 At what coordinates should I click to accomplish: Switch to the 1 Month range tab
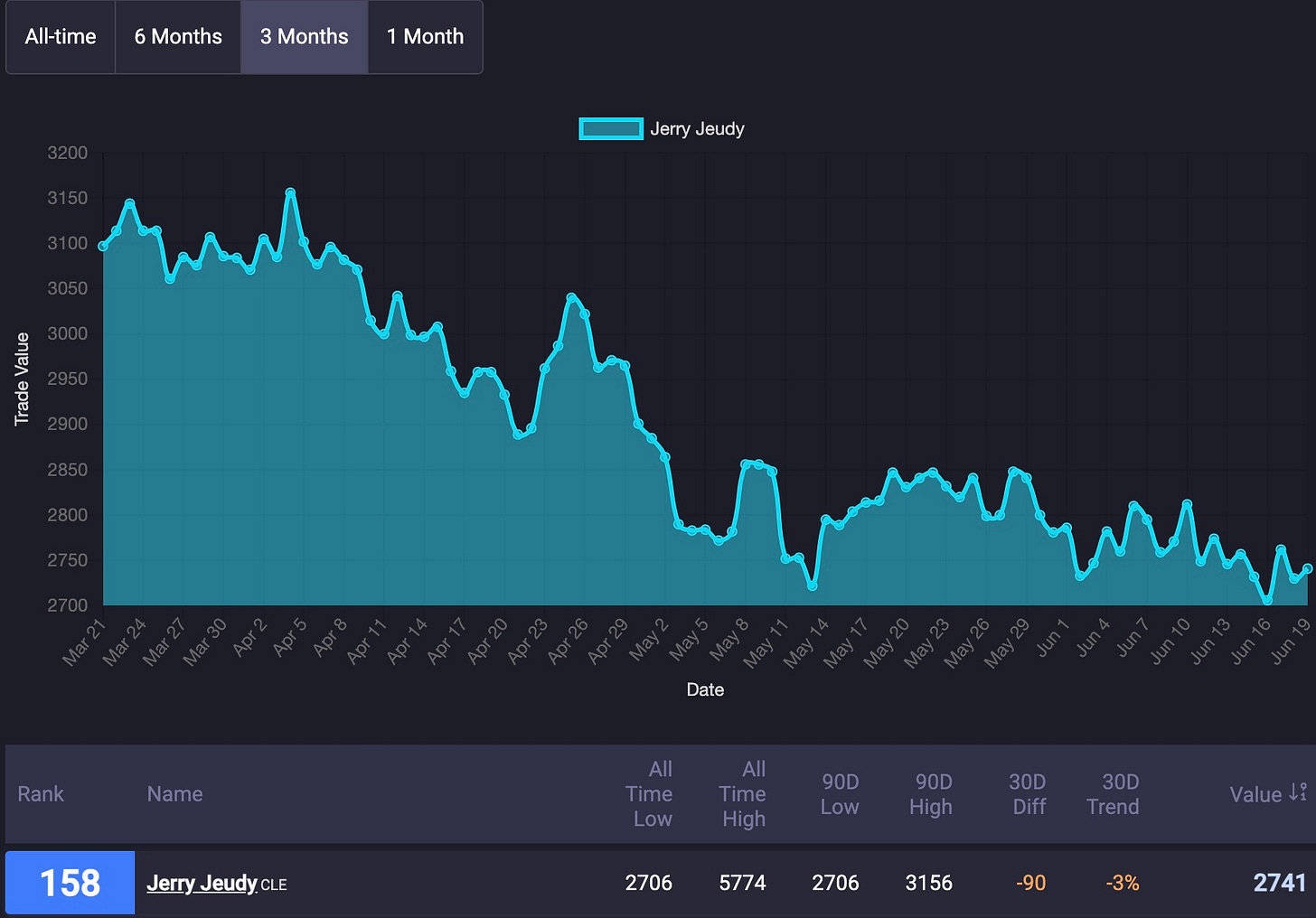coord(425,37)
